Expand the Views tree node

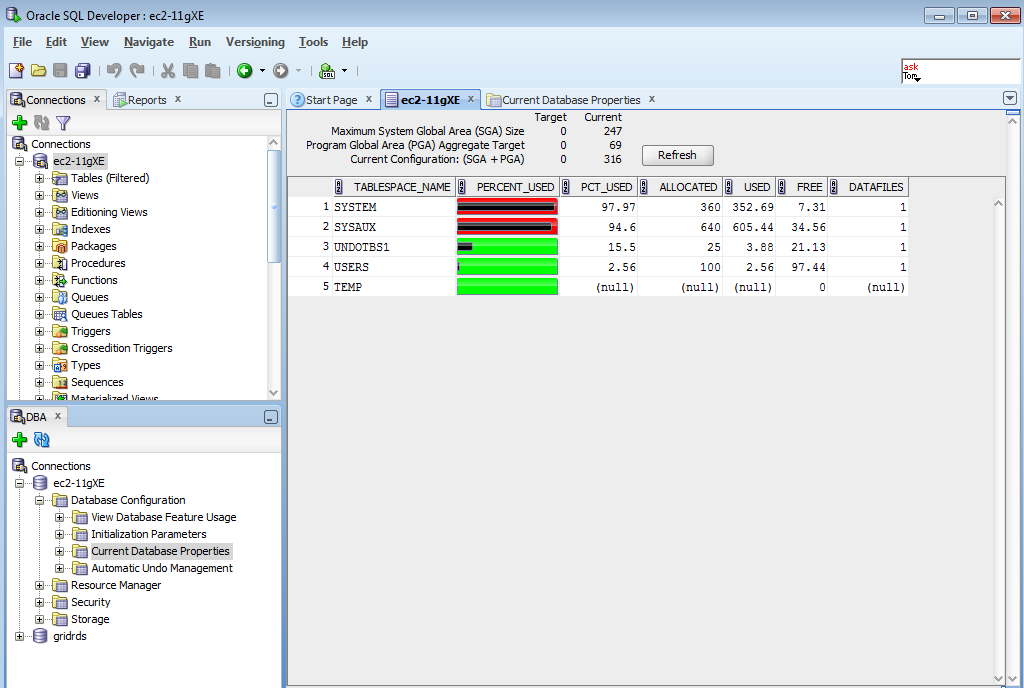(x=39, y=195)
